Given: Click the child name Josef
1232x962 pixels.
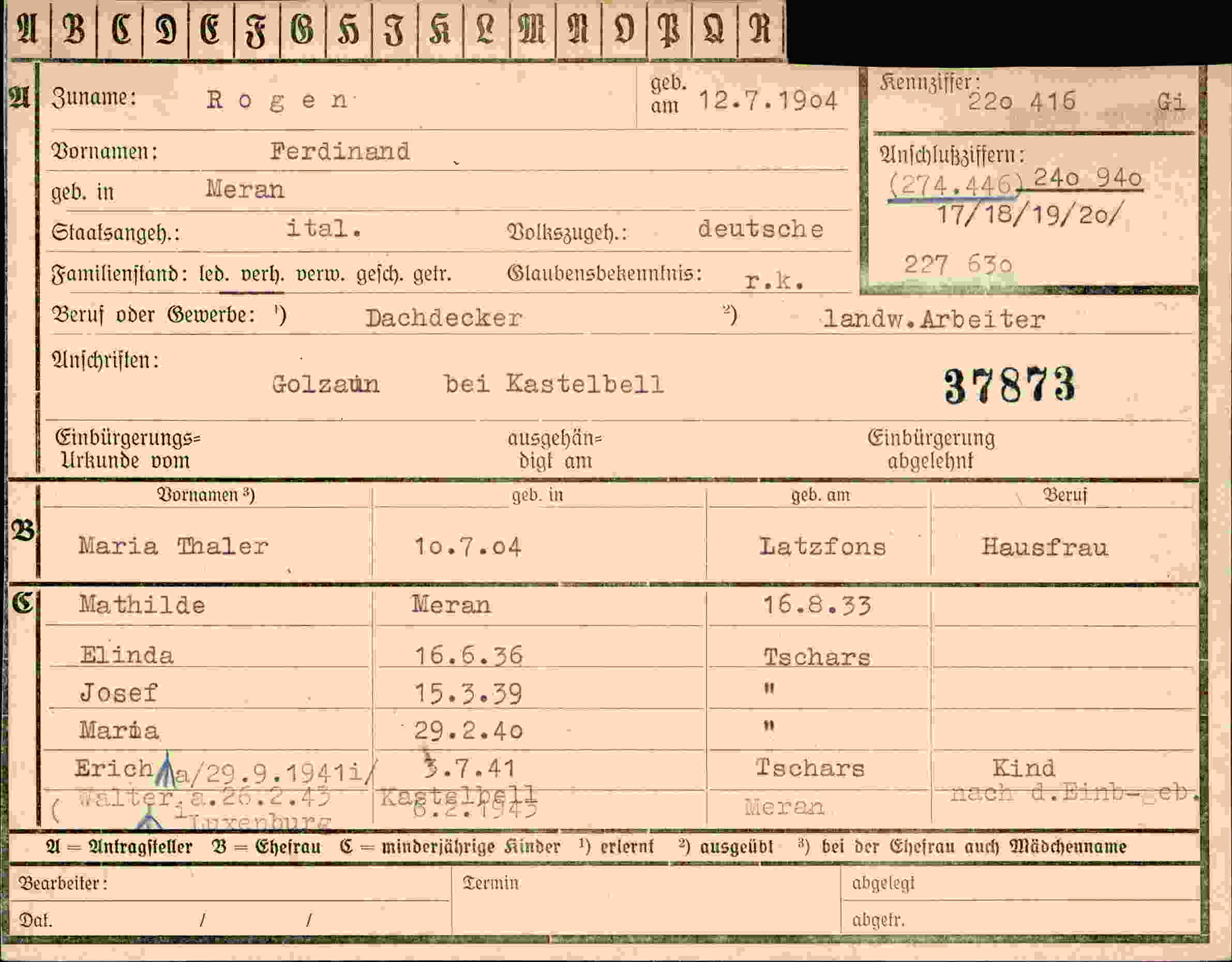Looking at the screenshot, I should tap(118, 693).
